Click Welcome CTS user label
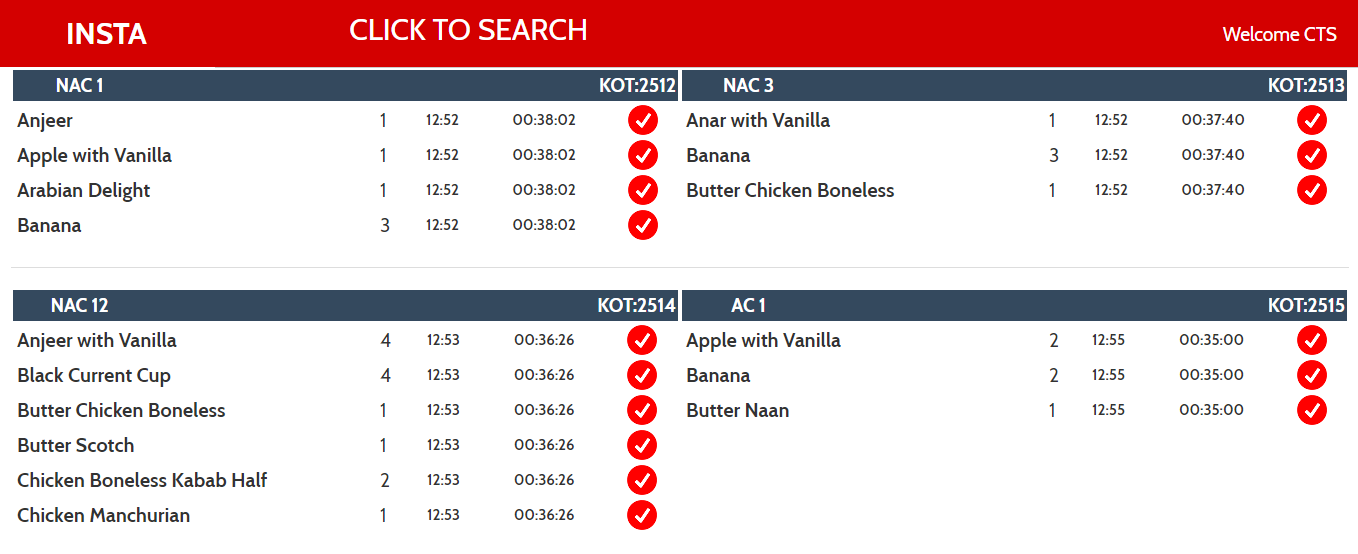1358x554 pixels. pos(1279,34)
